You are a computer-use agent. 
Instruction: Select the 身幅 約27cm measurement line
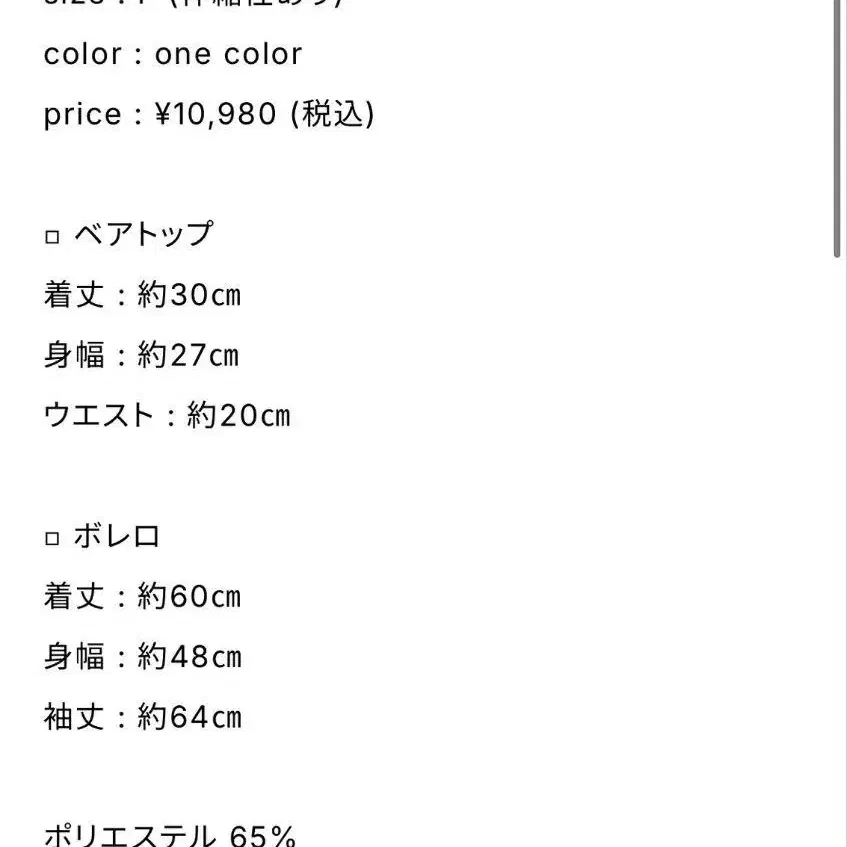click(x=141, y=356)
